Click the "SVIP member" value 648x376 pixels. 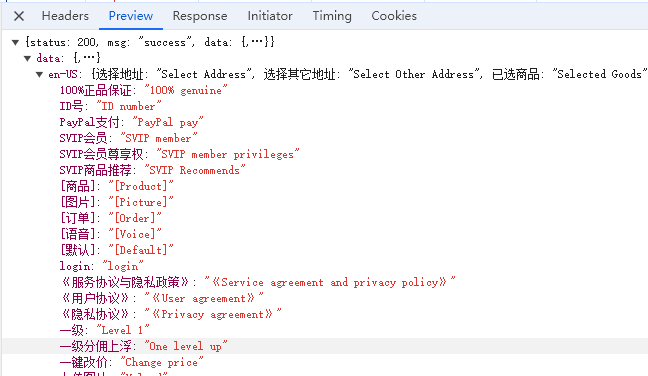(x=159, y=138)
